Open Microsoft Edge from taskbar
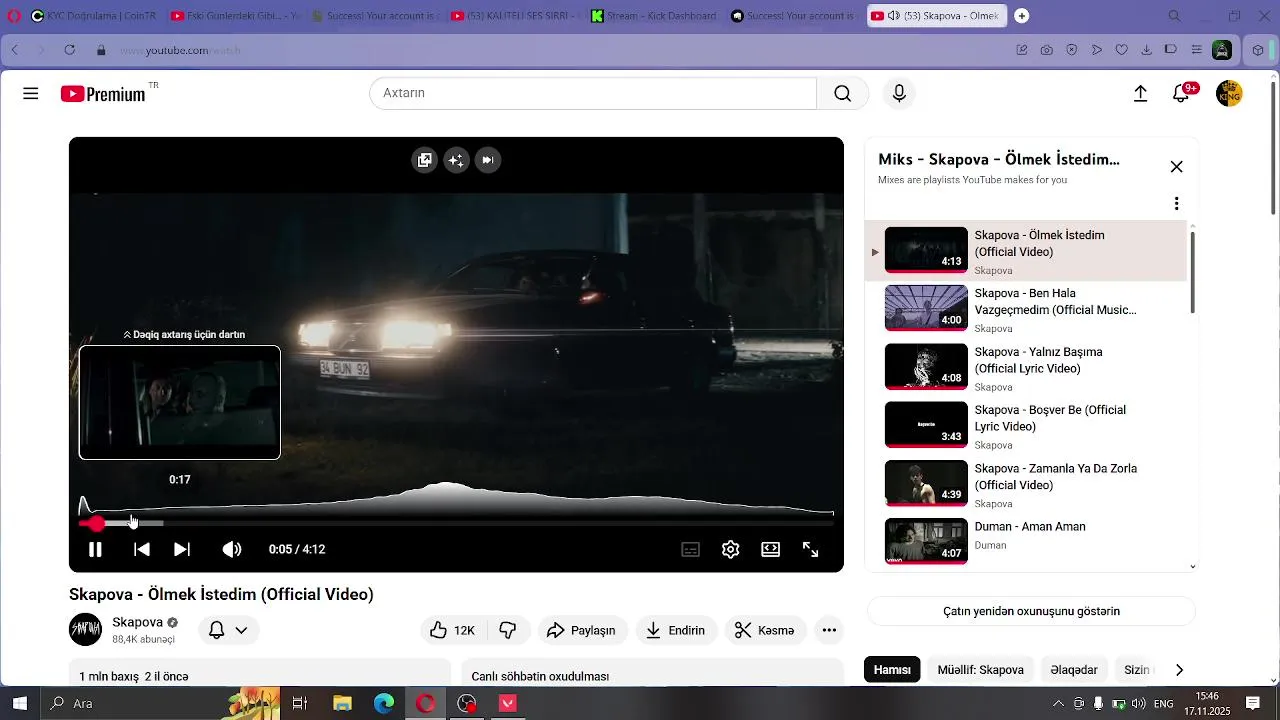The width and height of the screenshot is (1280, 720). [x=384, y=703]
